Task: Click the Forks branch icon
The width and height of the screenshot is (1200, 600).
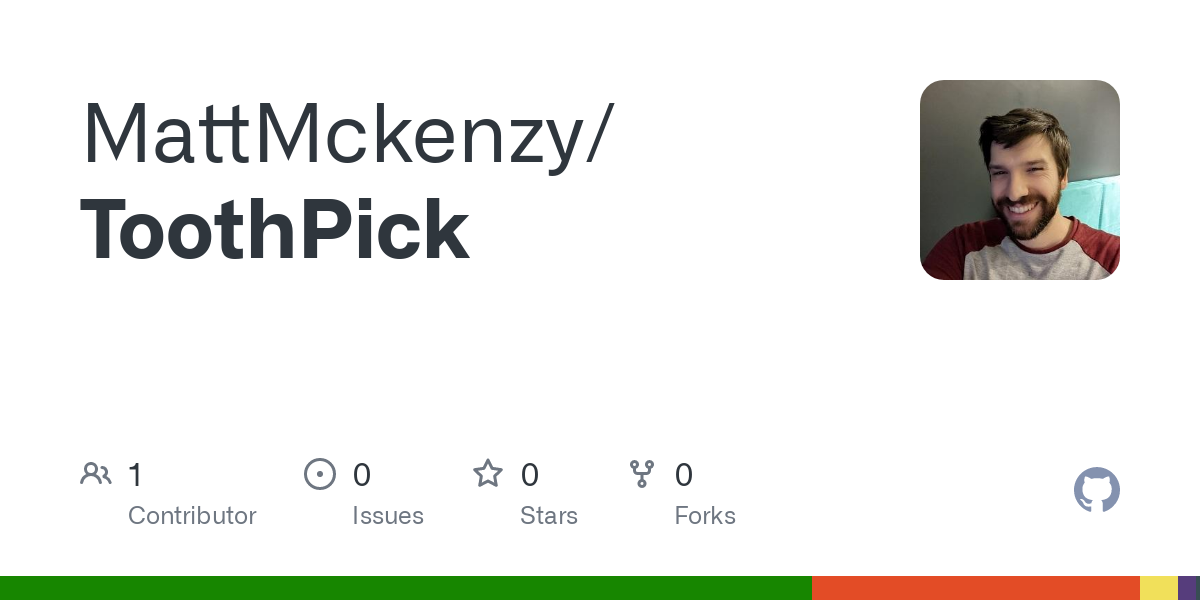Action: (642, 474)
